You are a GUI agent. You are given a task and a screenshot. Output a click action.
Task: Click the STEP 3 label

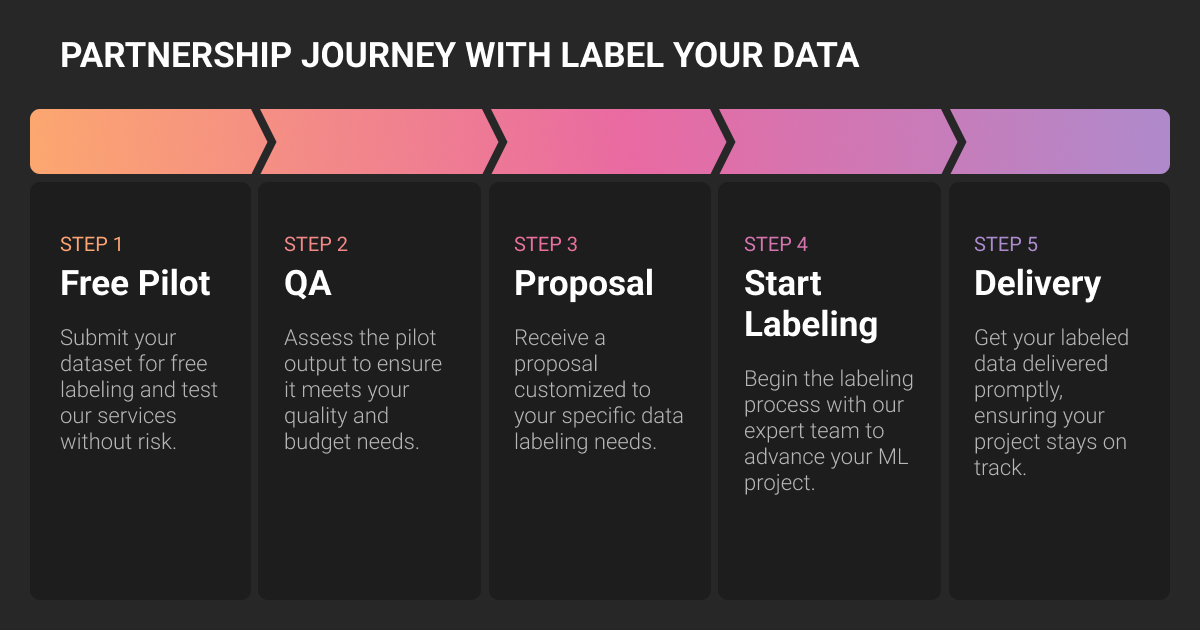point(546,244)
